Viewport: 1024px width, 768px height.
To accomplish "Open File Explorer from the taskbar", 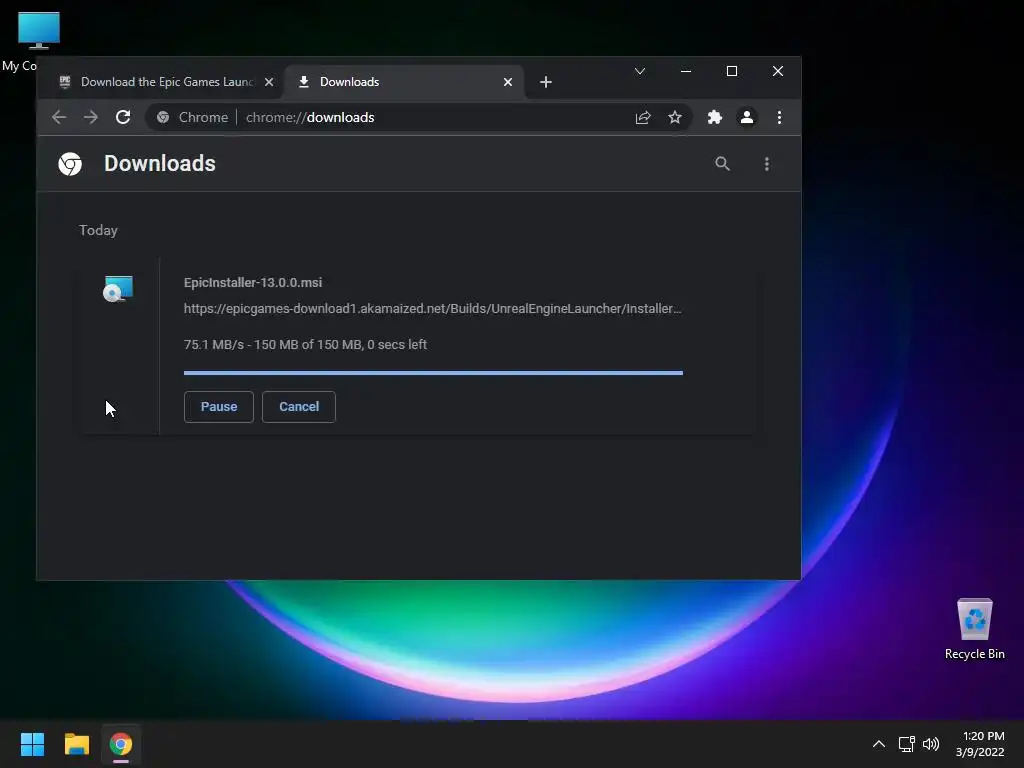I will coord(77,744).
